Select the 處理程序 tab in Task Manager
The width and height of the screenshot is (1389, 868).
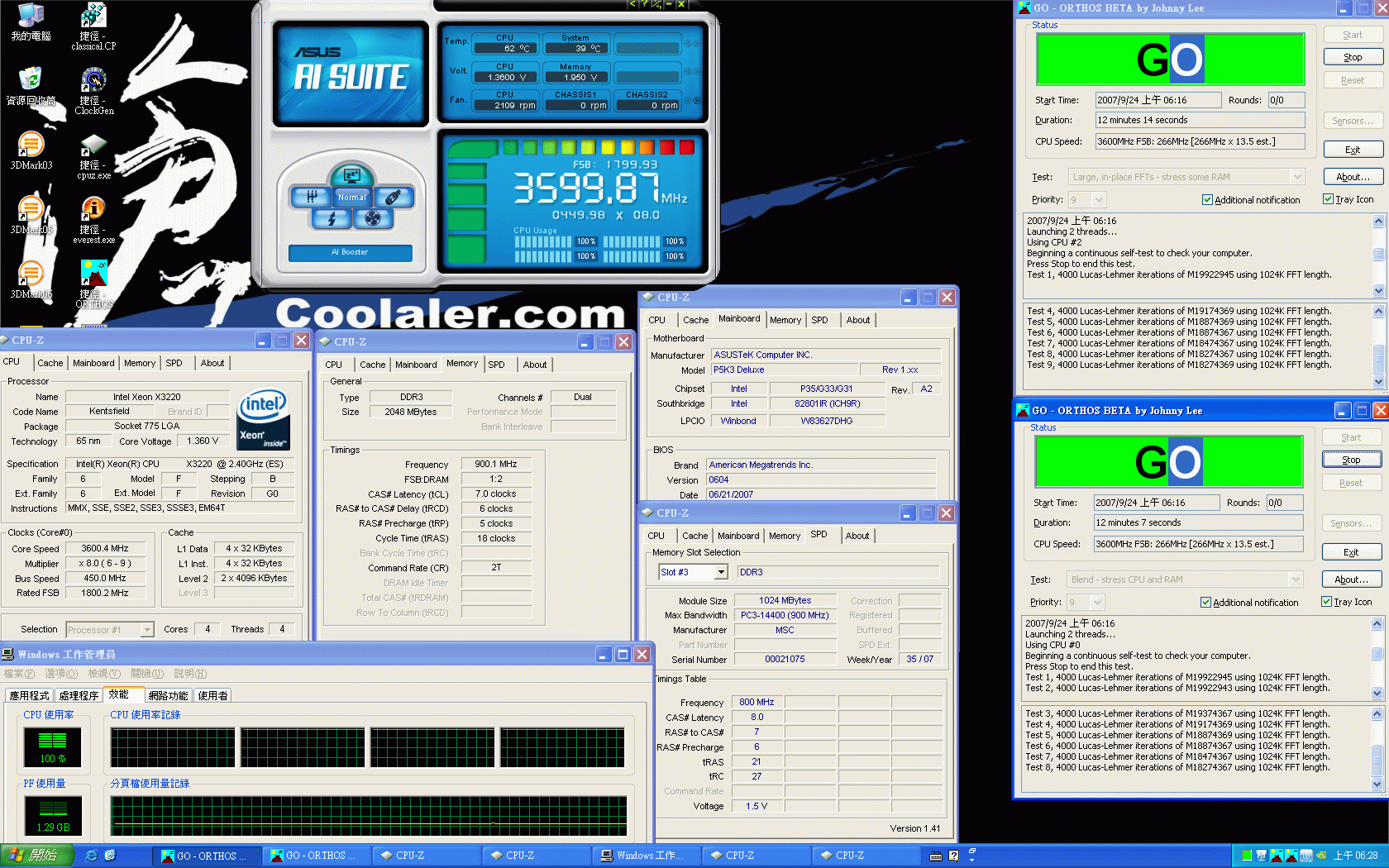pos(79,696)
